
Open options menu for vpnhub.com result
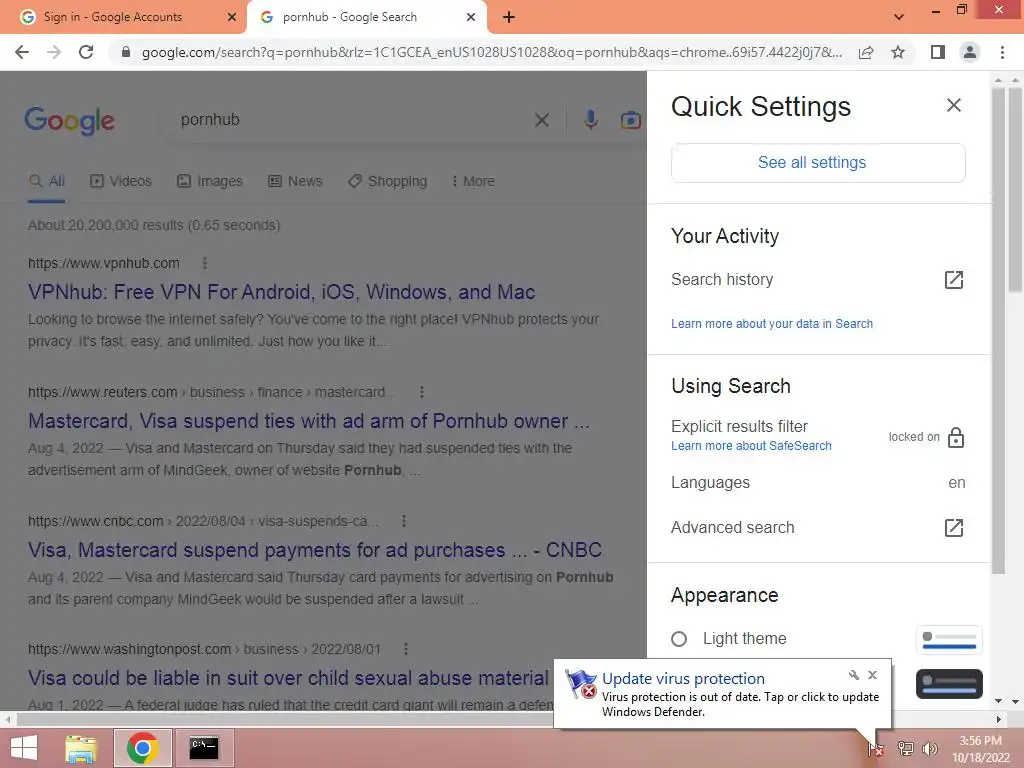[205, 263]
